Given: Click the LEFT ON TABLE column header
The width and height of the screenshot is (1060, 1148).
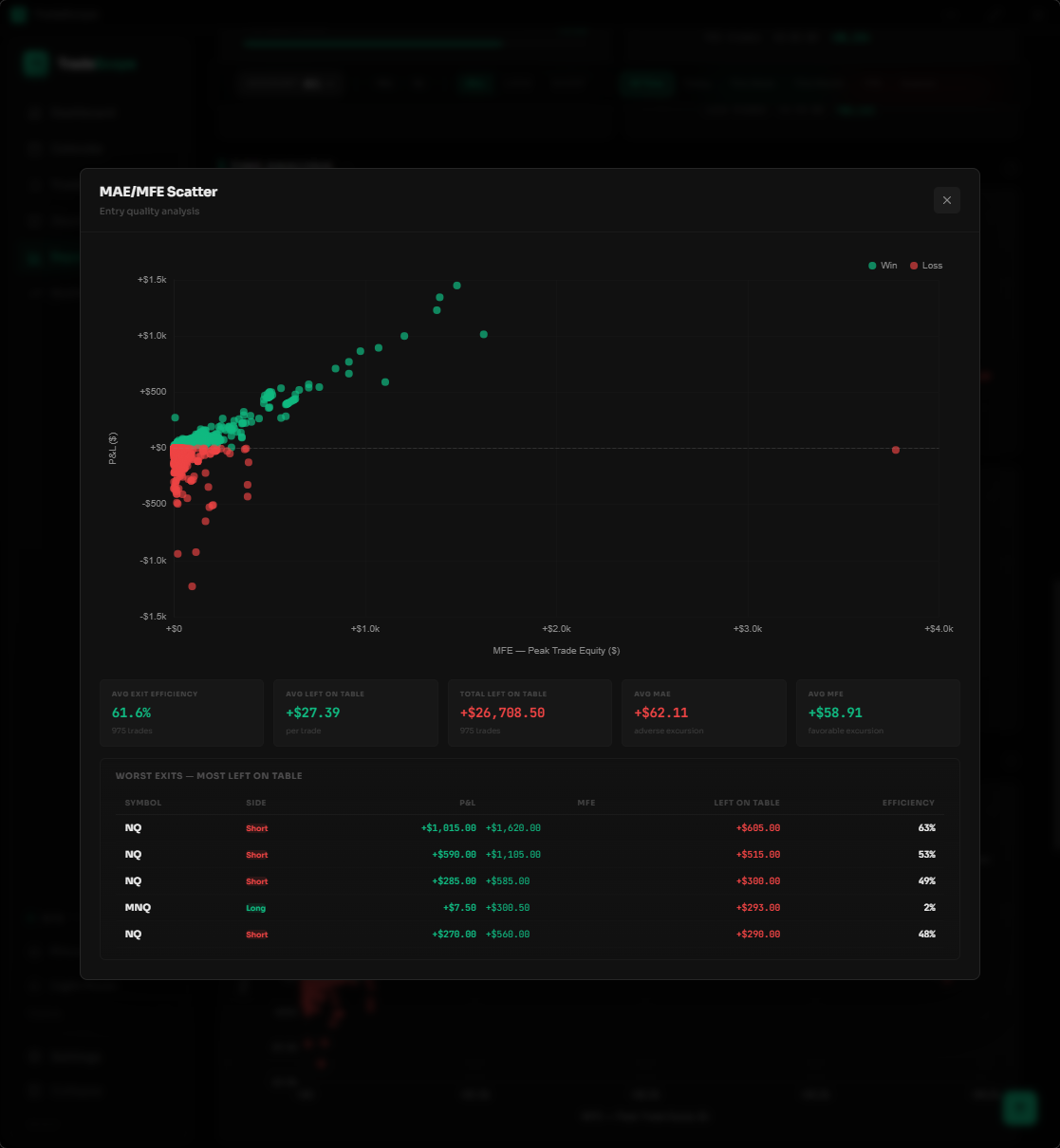Looking at the screenshot, I should pos(747,803).
